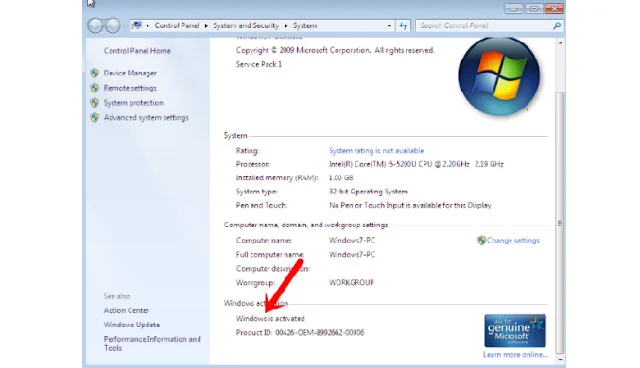Click the shield icon next to Device Manager
Screen dimensions: 640x368
(94, 73)
